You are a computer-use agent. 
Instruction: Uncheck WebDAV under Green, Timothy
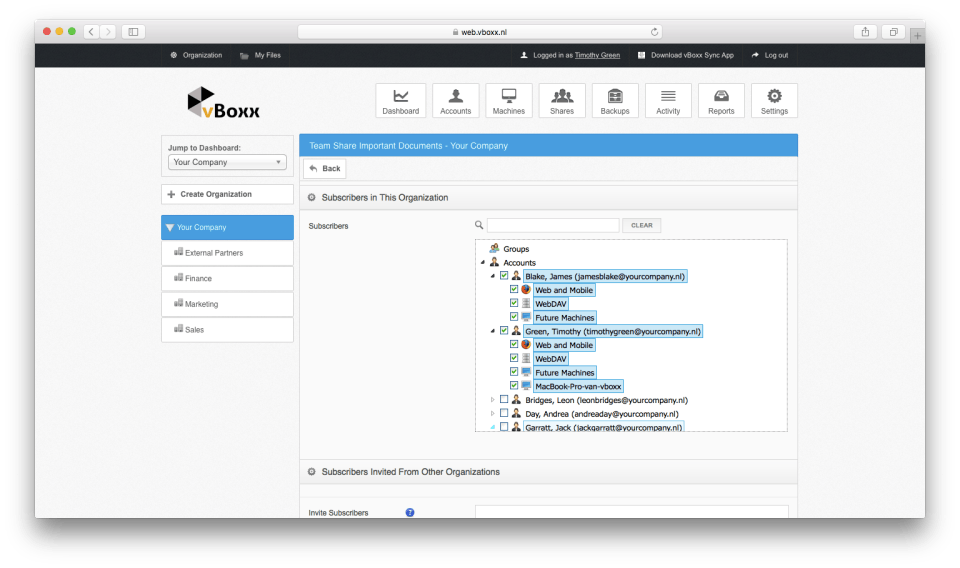coord(514,358)
